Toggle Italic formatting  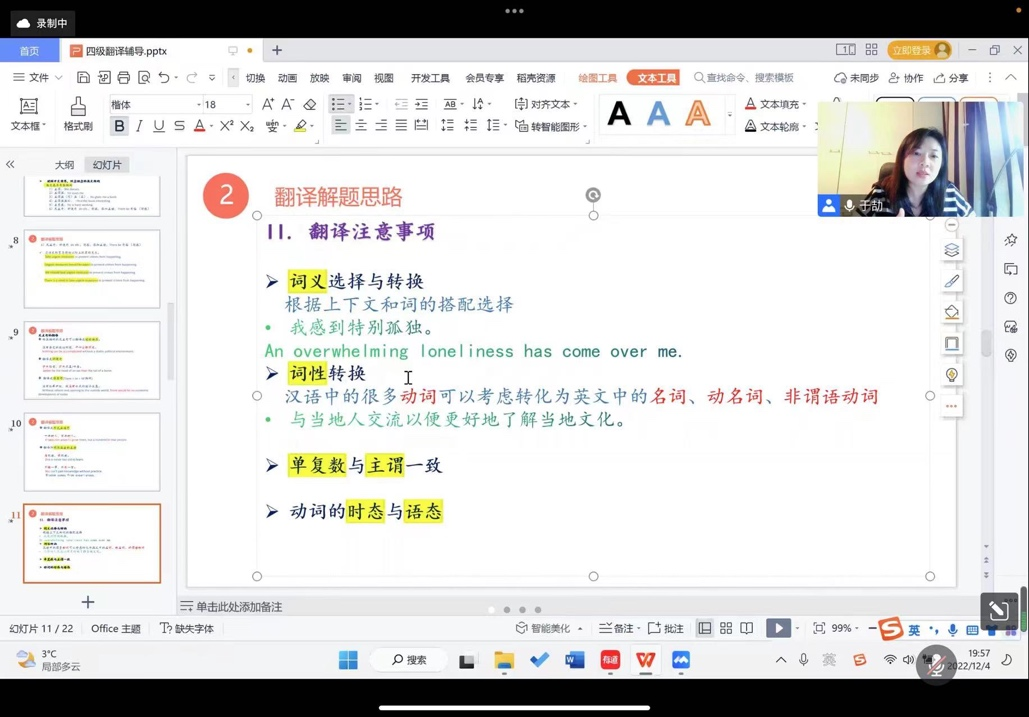click(x=139, y=127)
